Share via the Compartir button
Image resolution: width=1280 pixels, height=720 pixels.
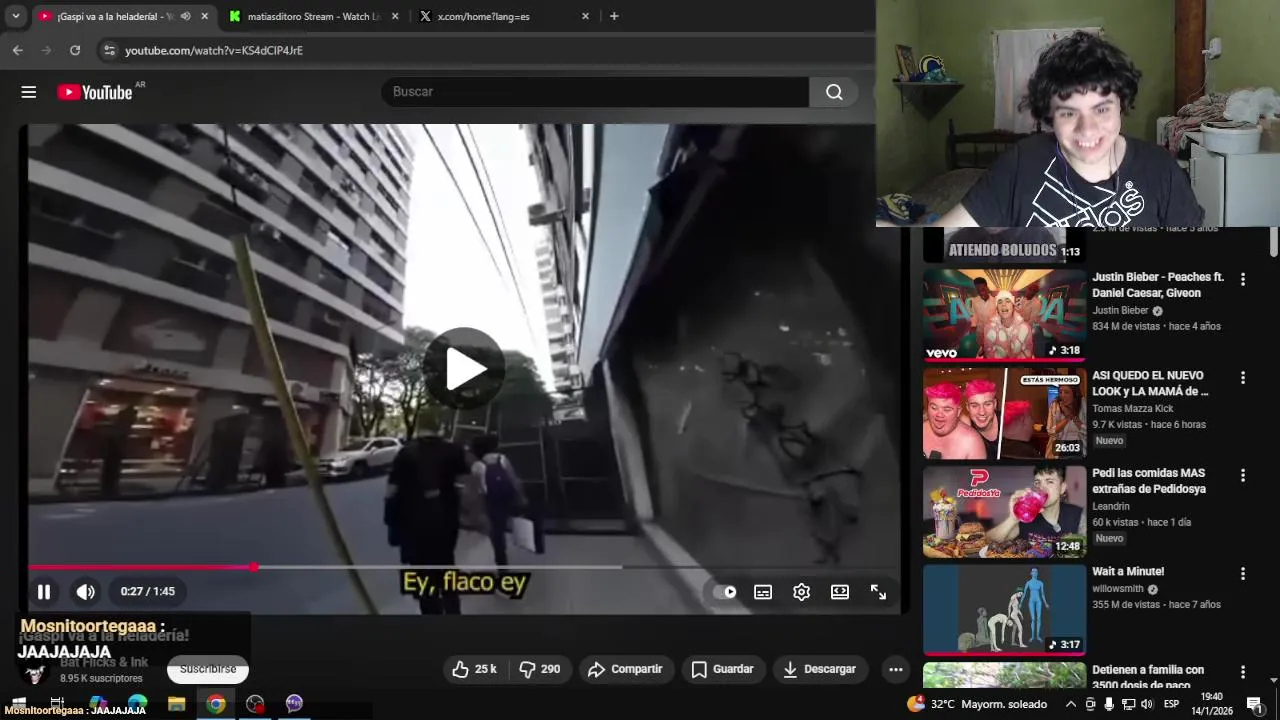click(625, 669)
